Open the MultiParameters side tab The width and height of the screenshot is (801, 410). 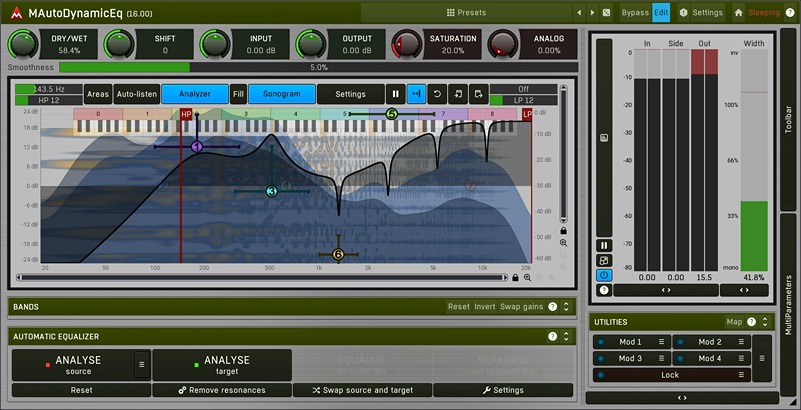[x=788, y=305]
